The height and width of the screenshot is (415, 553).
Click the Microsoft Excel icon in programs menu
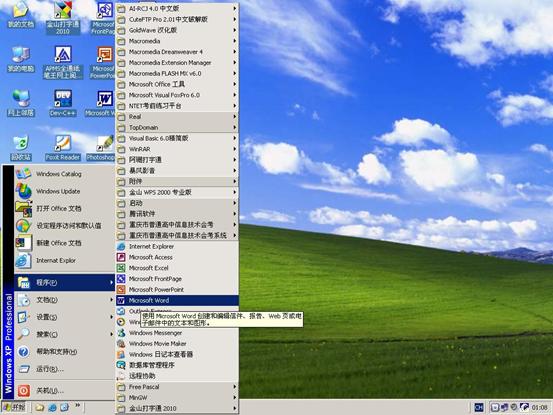click(121, 268)
